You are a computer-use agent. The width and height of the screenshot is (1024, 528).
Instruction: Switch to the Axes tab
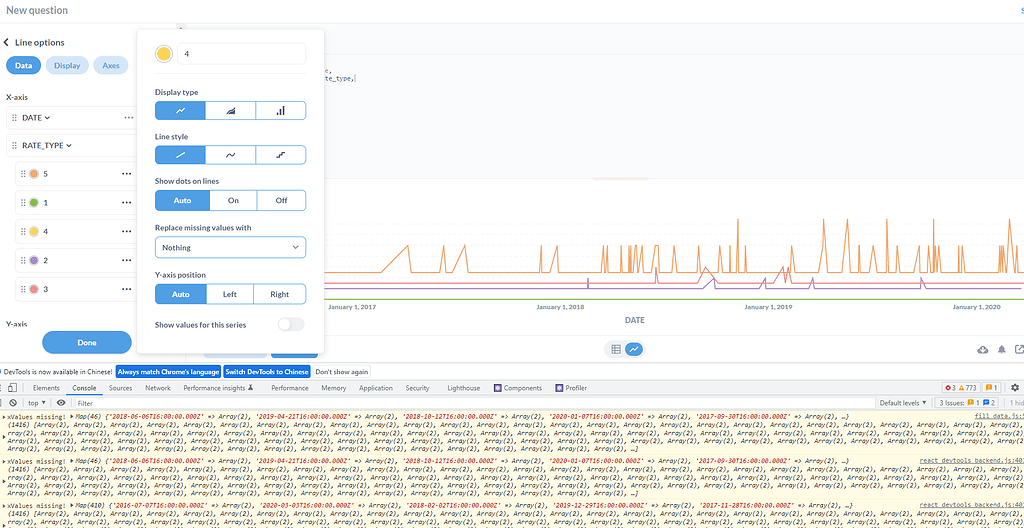(111, 66)
